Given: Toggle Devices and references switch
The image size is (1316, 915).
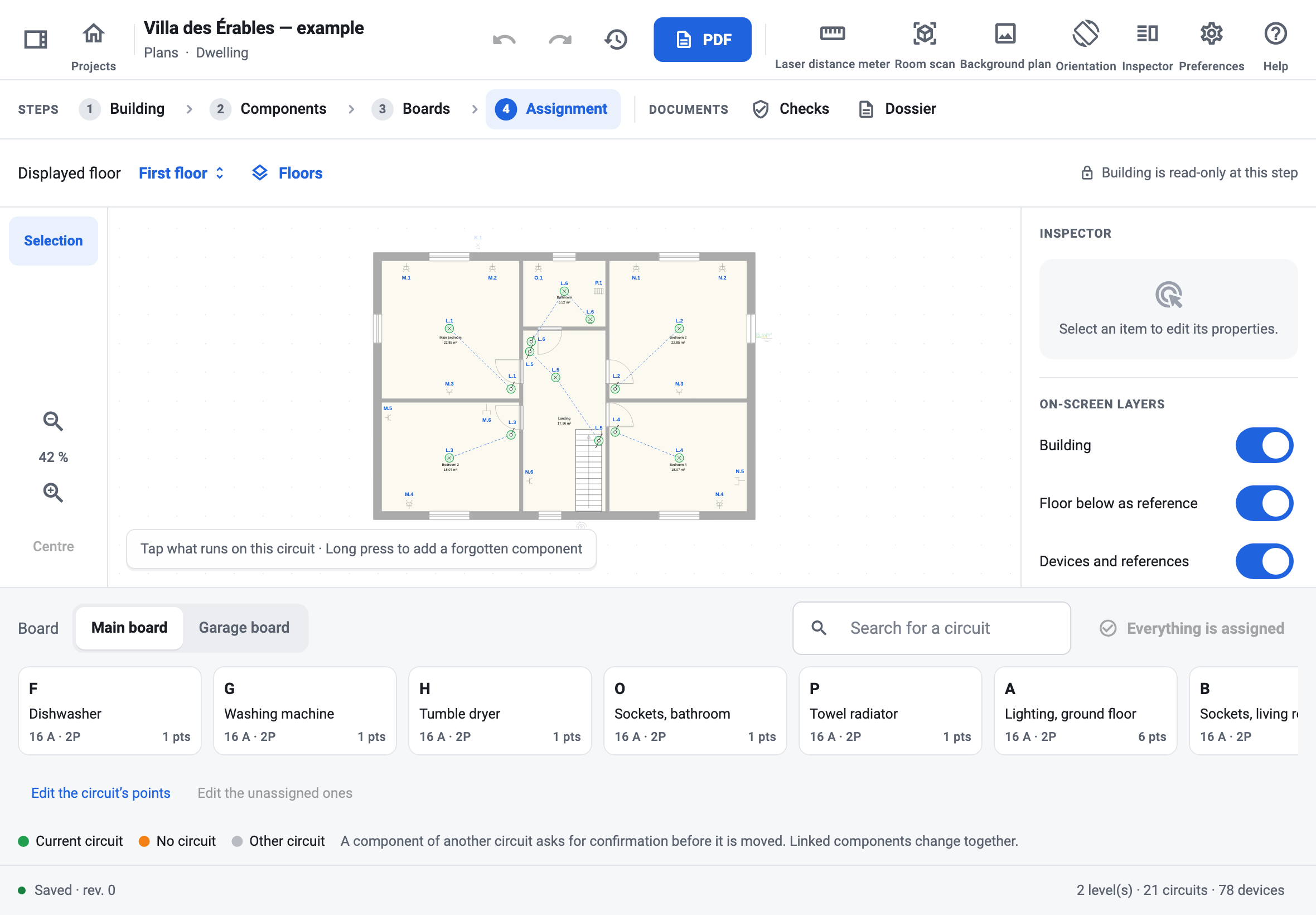Looking at the screenshot, I should coord(1264,561).
